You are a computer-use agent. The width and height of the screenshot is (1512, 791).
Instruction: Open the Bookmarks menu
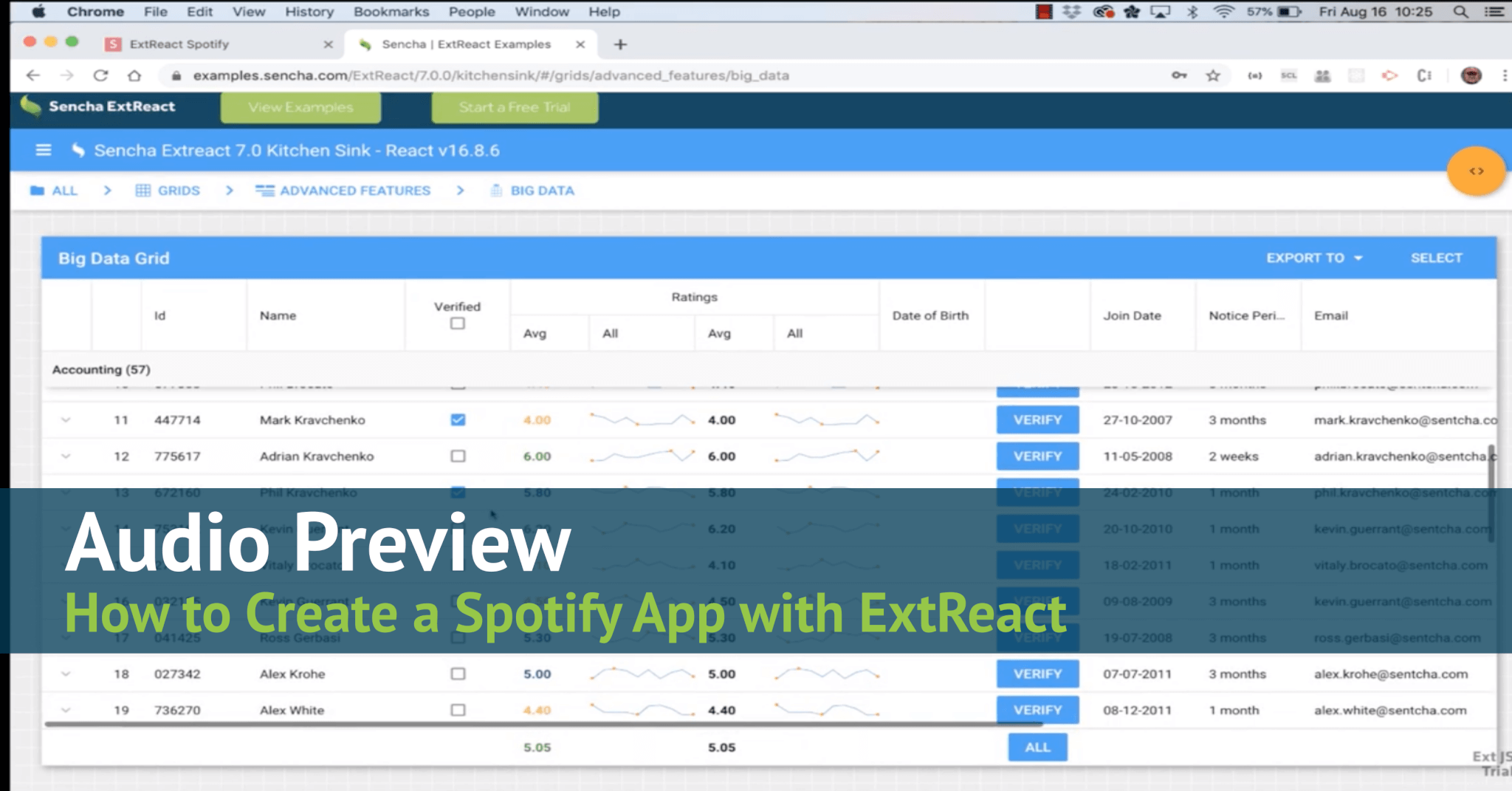(x=391, y=12)
